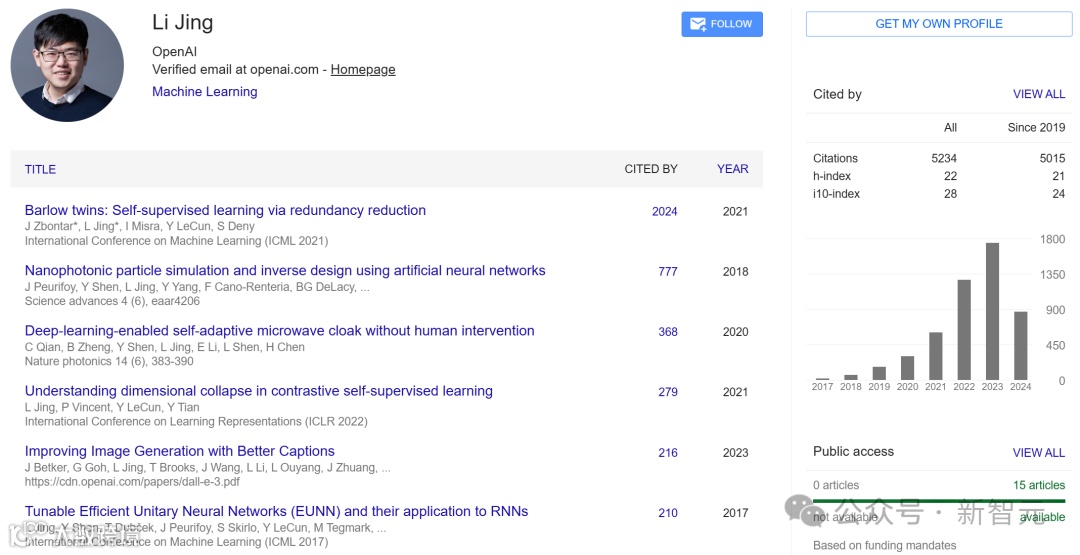View the 777 citing articles
Viewport: 1080px width, 555px height.
pos(667,272)
